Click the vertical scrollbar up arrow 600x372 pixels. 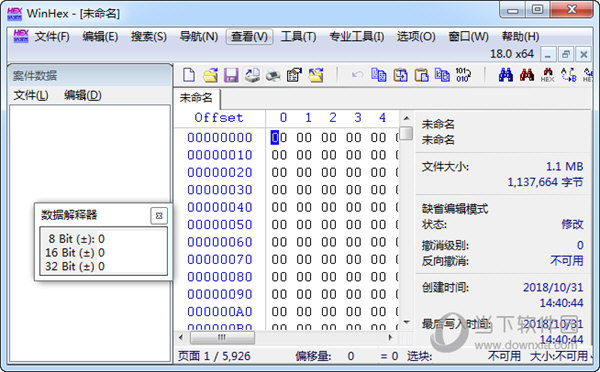pos(406,118)
